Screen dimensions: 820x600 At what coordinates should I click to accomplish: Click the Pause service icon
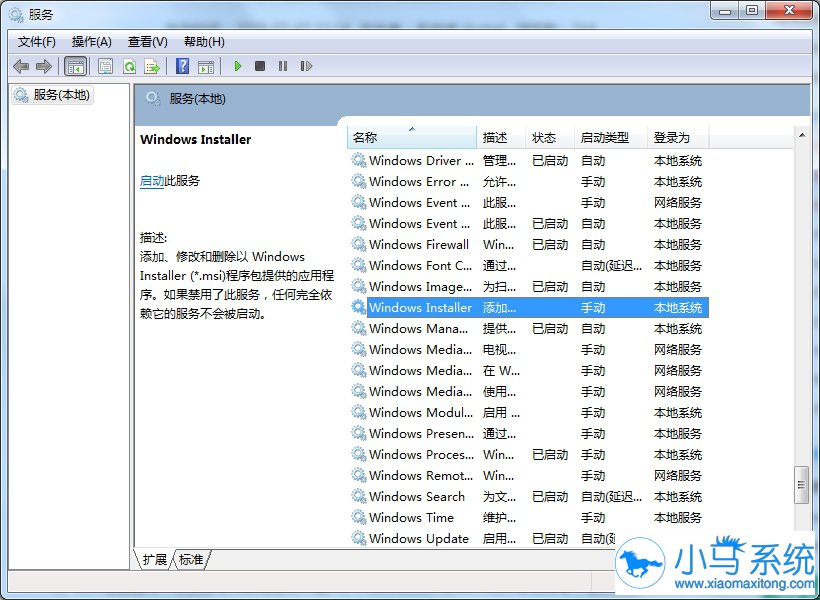pyautogui.click(x=283, y=66)
